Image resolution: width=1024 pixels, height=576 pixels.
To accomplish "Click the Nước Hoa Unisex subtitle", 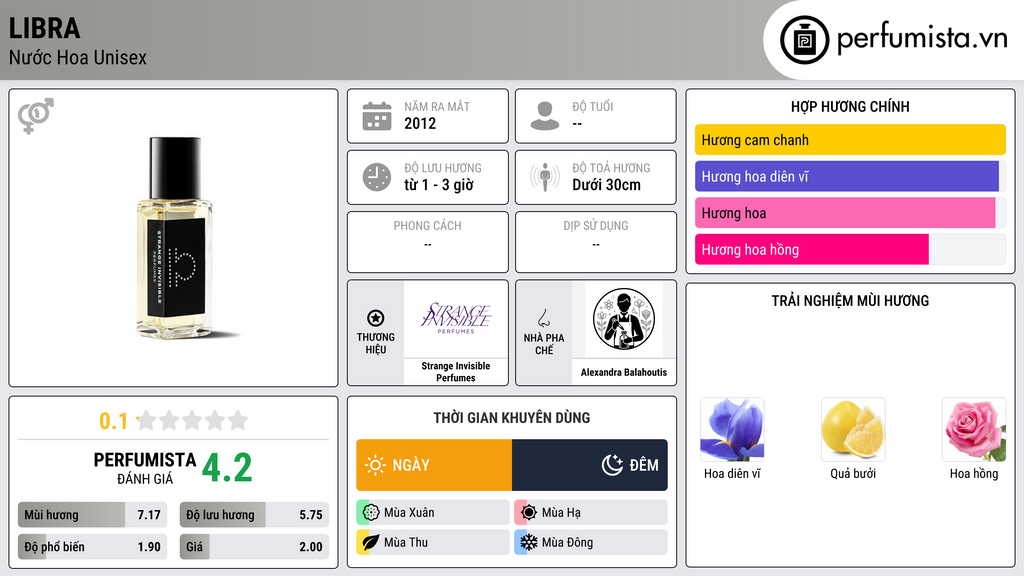I will [78, 57].
